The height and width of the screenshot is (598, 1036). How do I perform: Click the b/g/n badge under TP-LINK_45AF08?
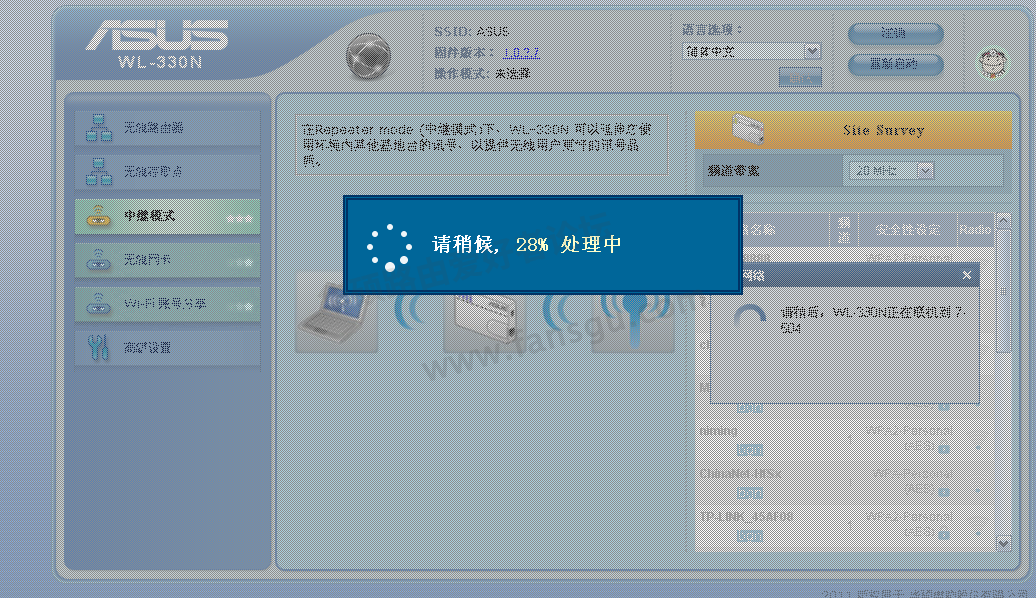tap(749, 536)
